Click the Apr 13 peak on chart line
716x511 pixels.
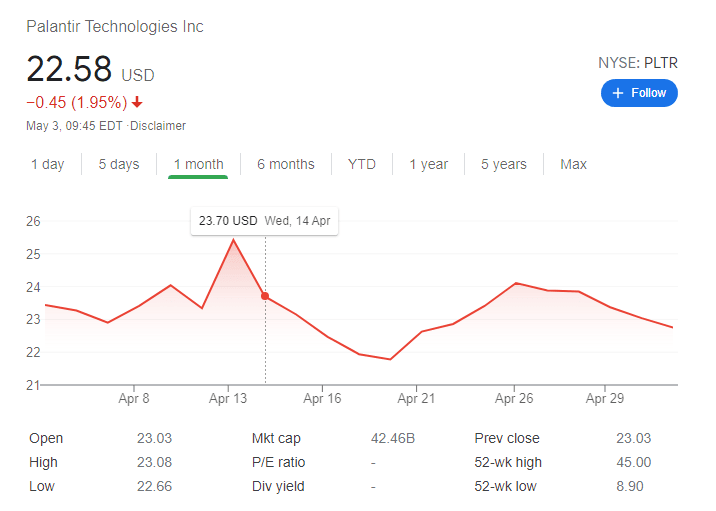pos(233,240)
